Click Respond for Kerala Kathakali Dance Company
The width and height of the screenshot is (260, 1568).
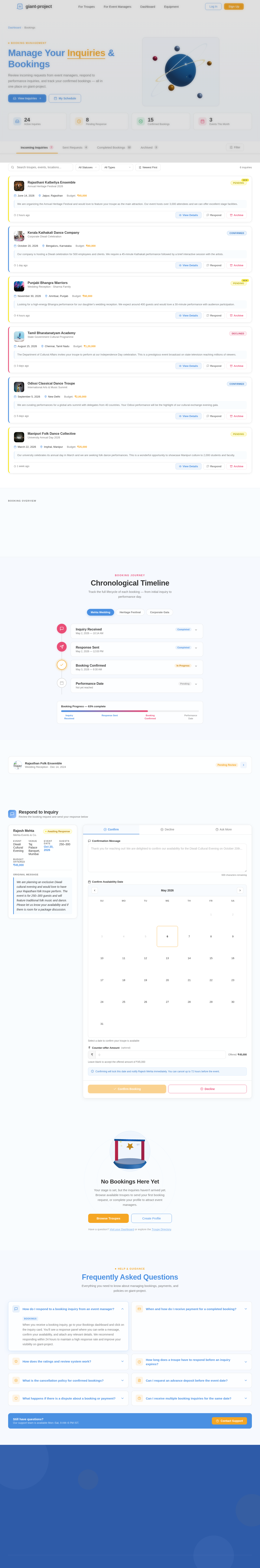(x=214, y=265)
